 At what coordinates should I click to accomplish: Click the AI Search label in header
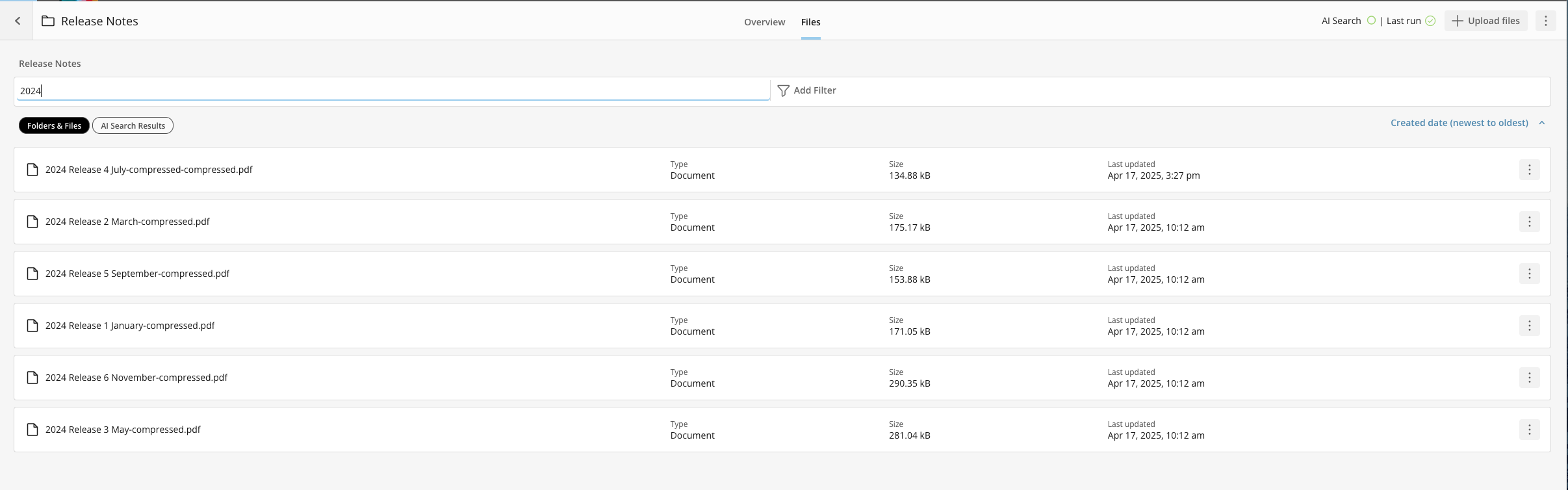tap(1341, 21)
